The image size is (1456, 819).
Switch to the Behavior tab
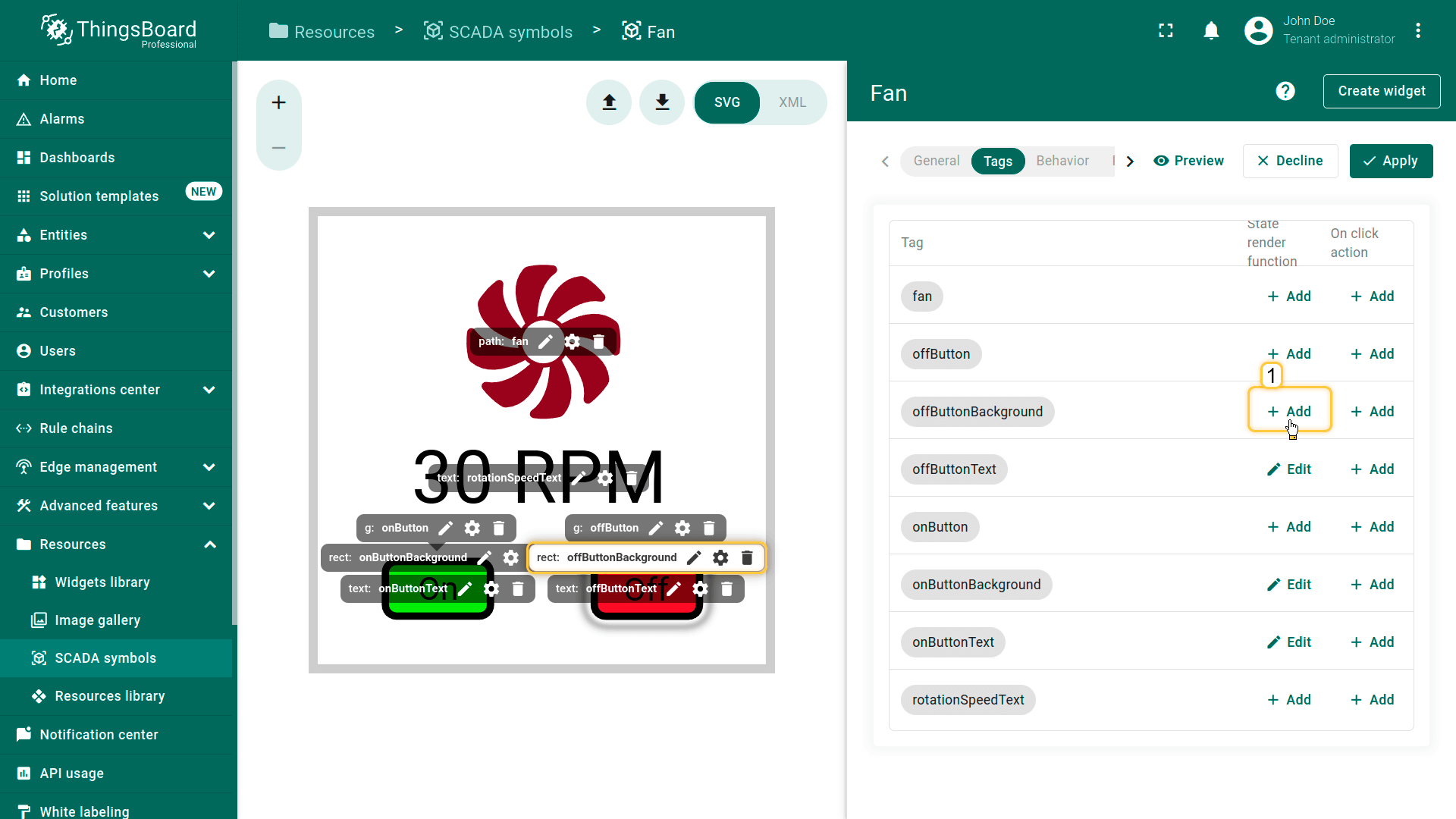[1062, 161]
